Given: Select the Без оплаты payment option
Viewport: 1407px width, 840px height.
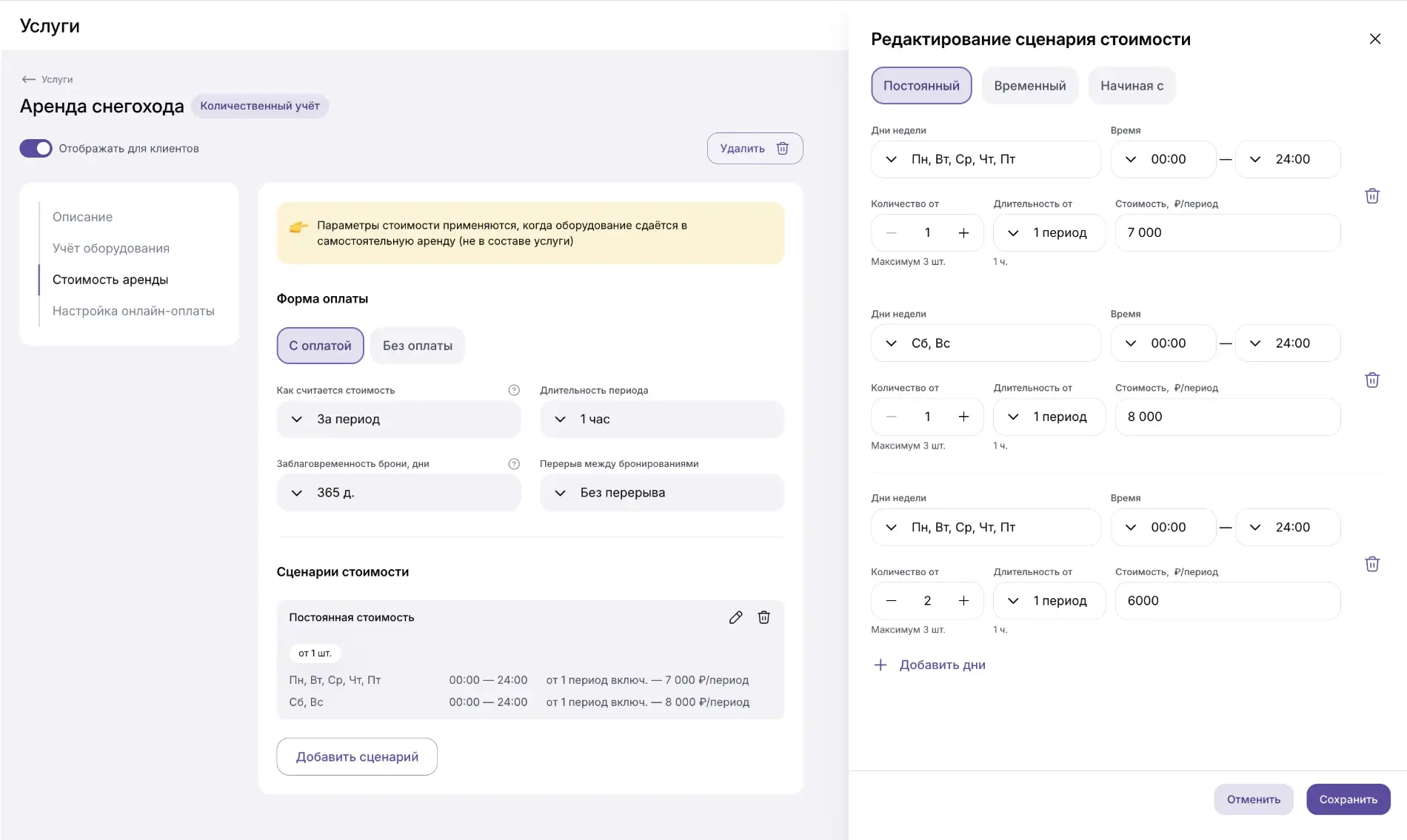Looking at the screenshot, I should tap(418, 346).
